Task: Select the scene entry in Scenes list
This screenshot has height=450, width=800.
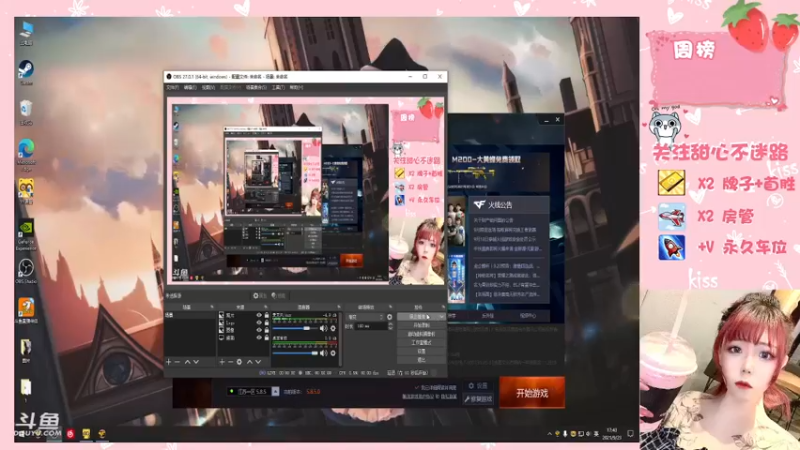Action: [190, 315]
